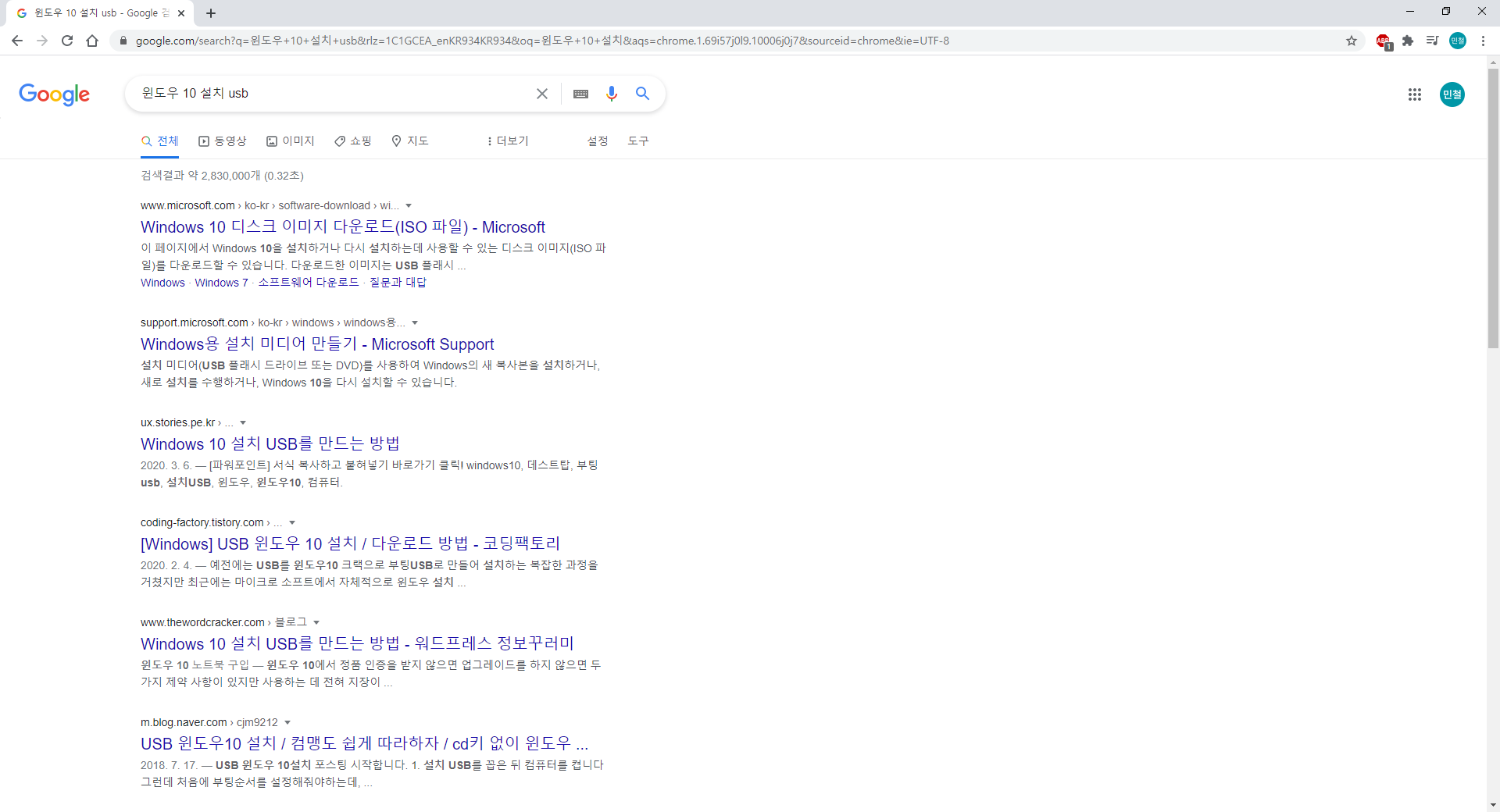Open [Windows] USB 윈도우 10 설치 코딩팩토리 result
The image size is (1500, 812).
pos(351,544)
